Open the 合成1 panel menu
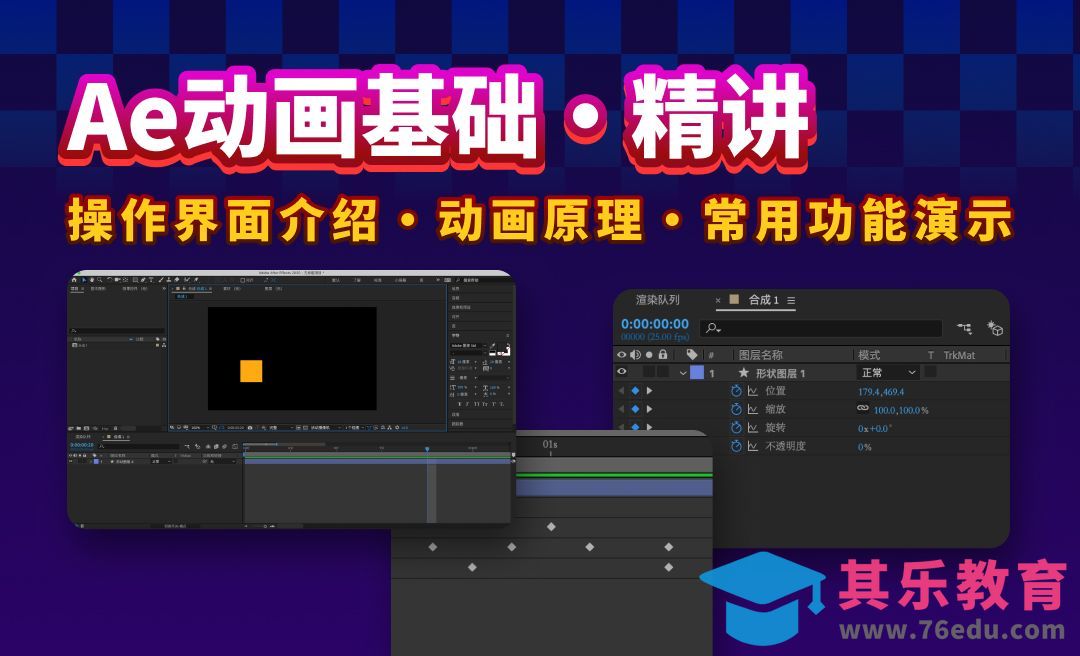The height and width of the screenshot is (656, 1080). 792,301
